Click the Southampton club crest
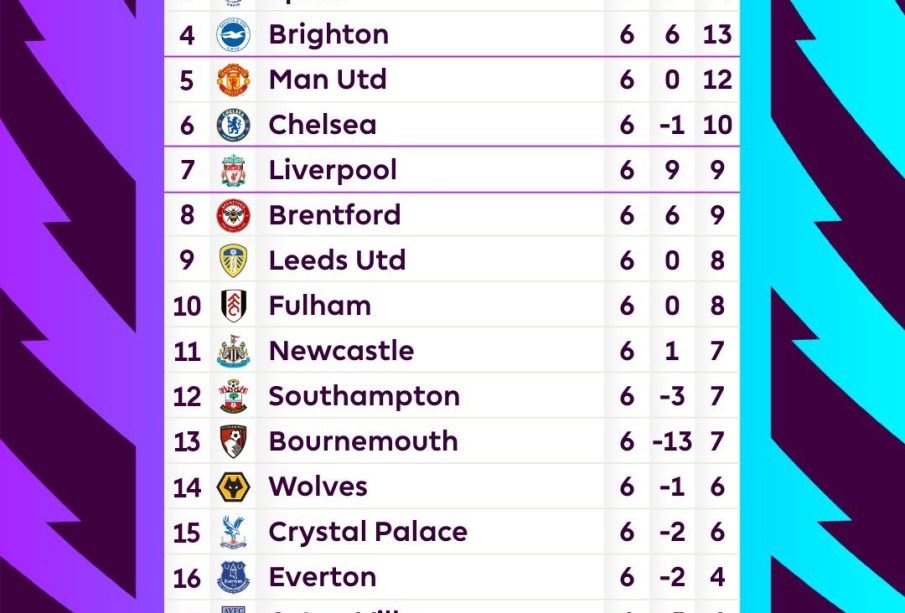The image size is (905, 613). click(x=233, y=396)
